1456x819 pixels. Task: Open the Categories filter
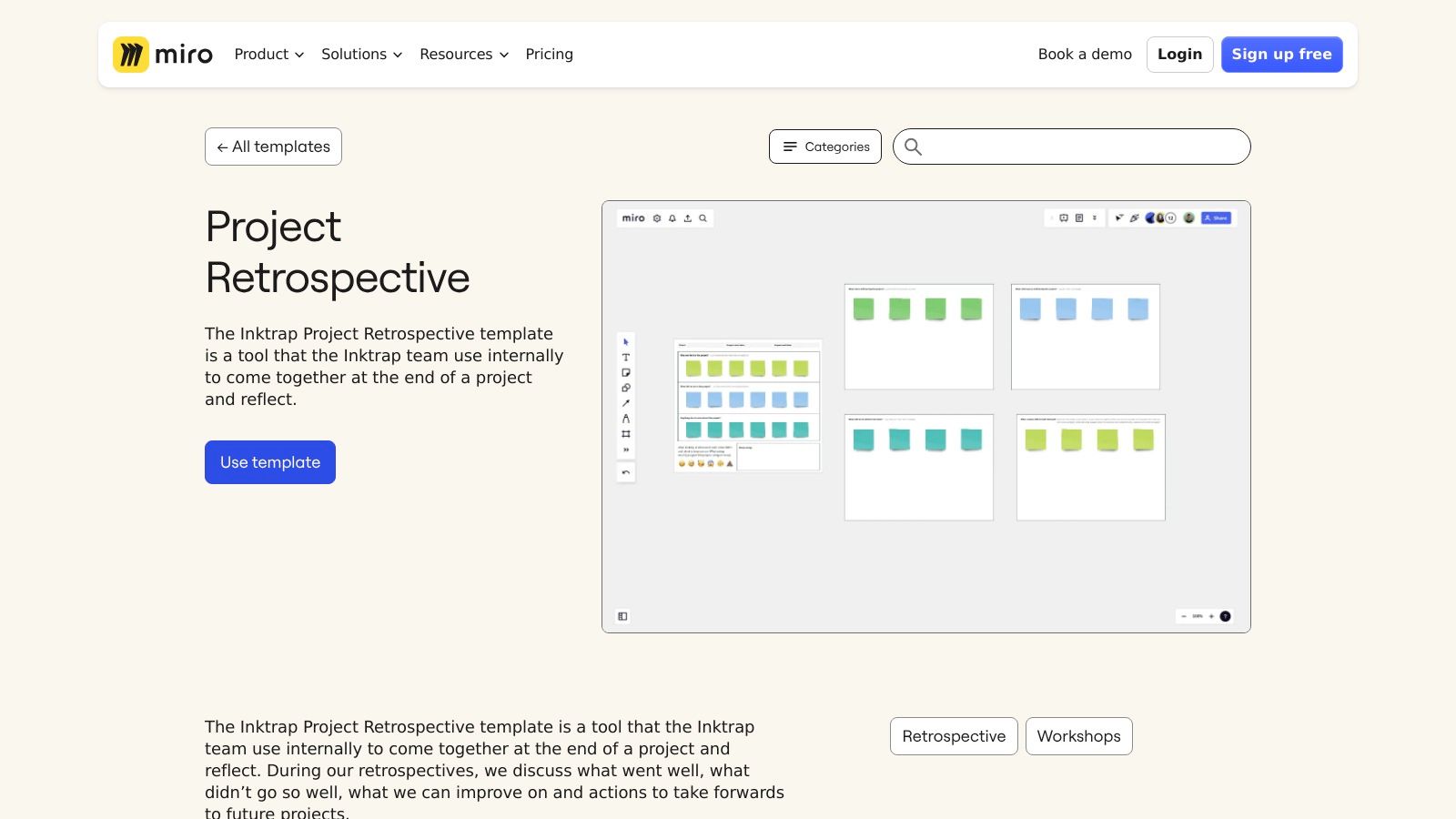click(825, 147)
